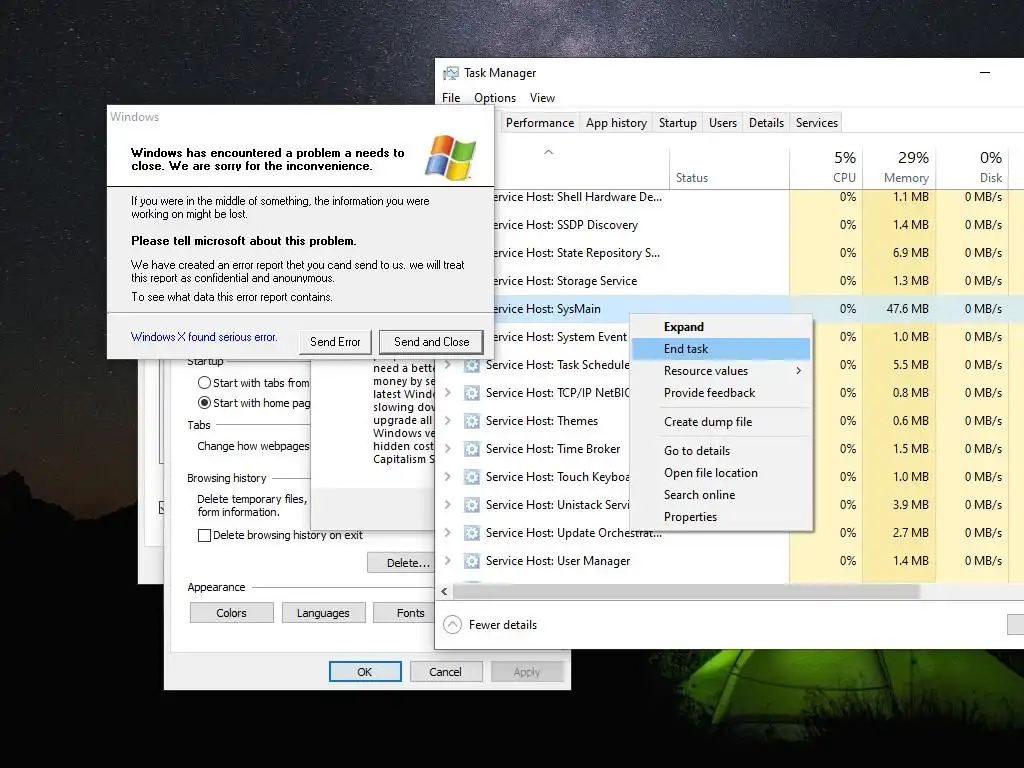This screenshot has width=1024, height=768.
Task: Click gear icon beside Service Host: Themes
Action: 472,421
